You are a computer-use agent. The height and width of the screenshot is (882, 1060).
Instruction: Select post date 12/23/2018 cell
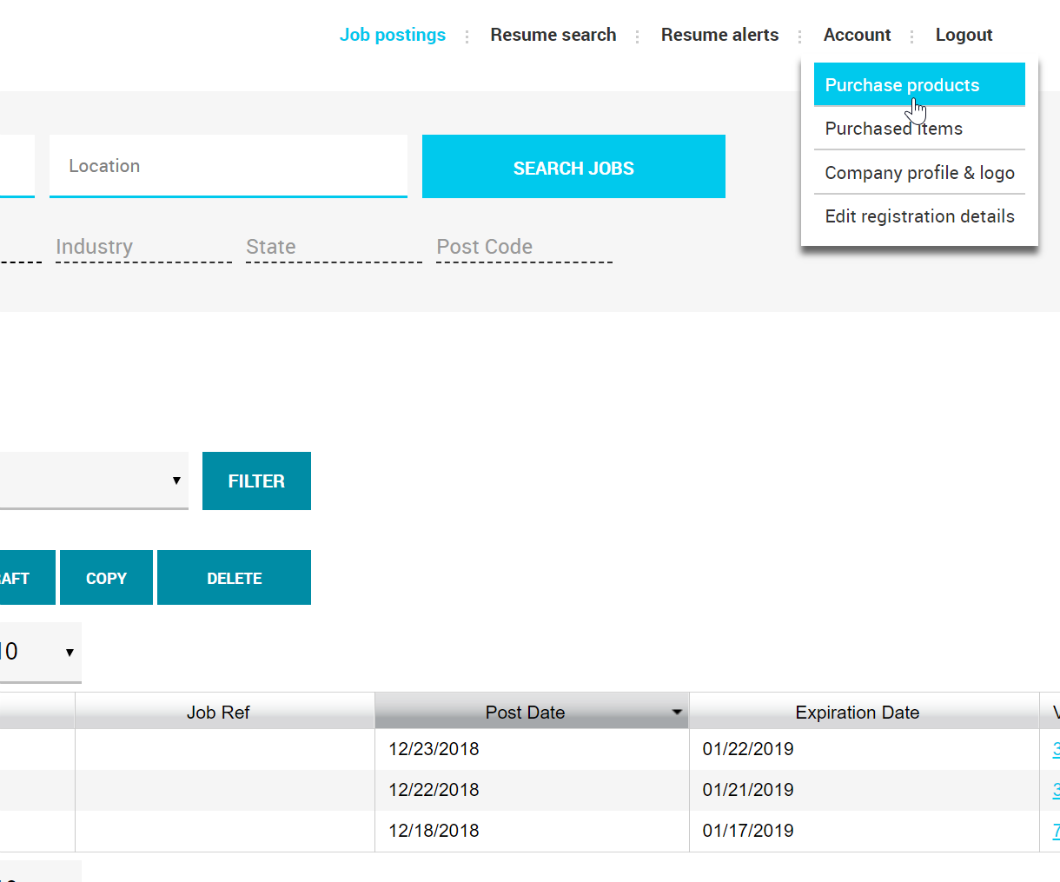[531, 749]
